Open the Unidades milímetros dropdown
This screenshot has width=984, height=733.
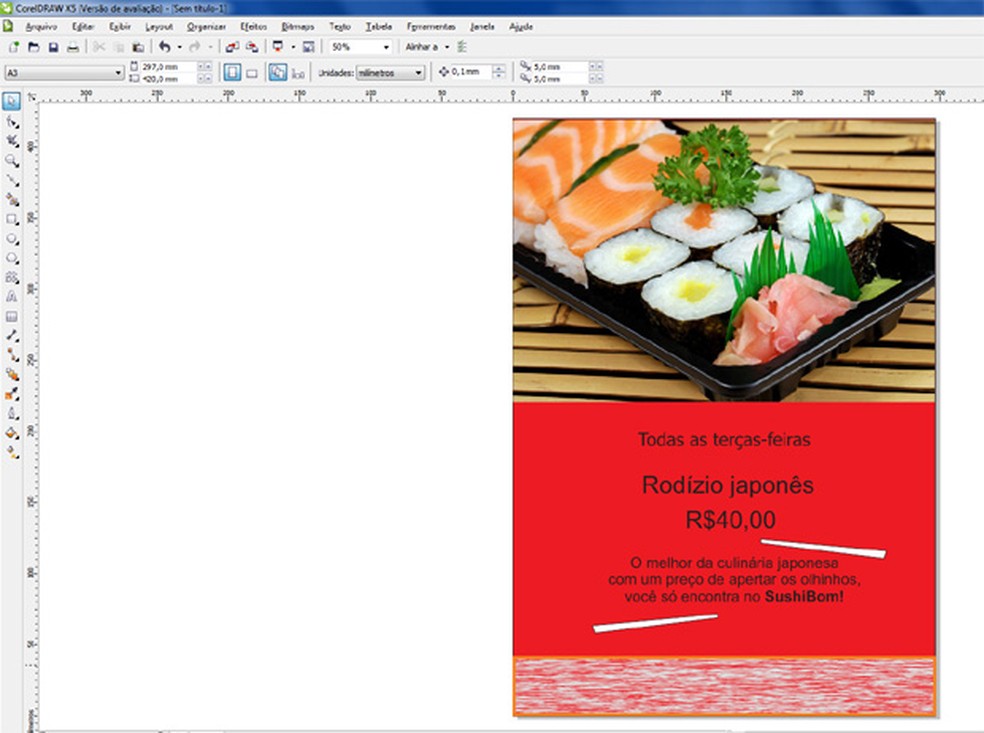coord(419,73)
